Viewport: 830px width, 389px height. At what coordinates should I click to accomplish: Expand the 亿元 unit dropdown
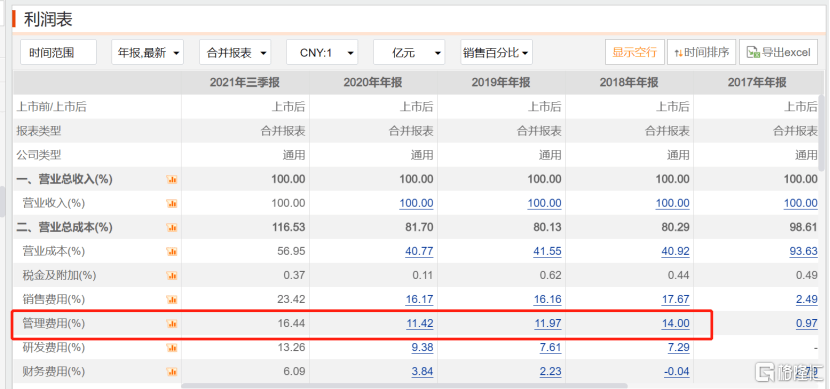pos(409,52)
